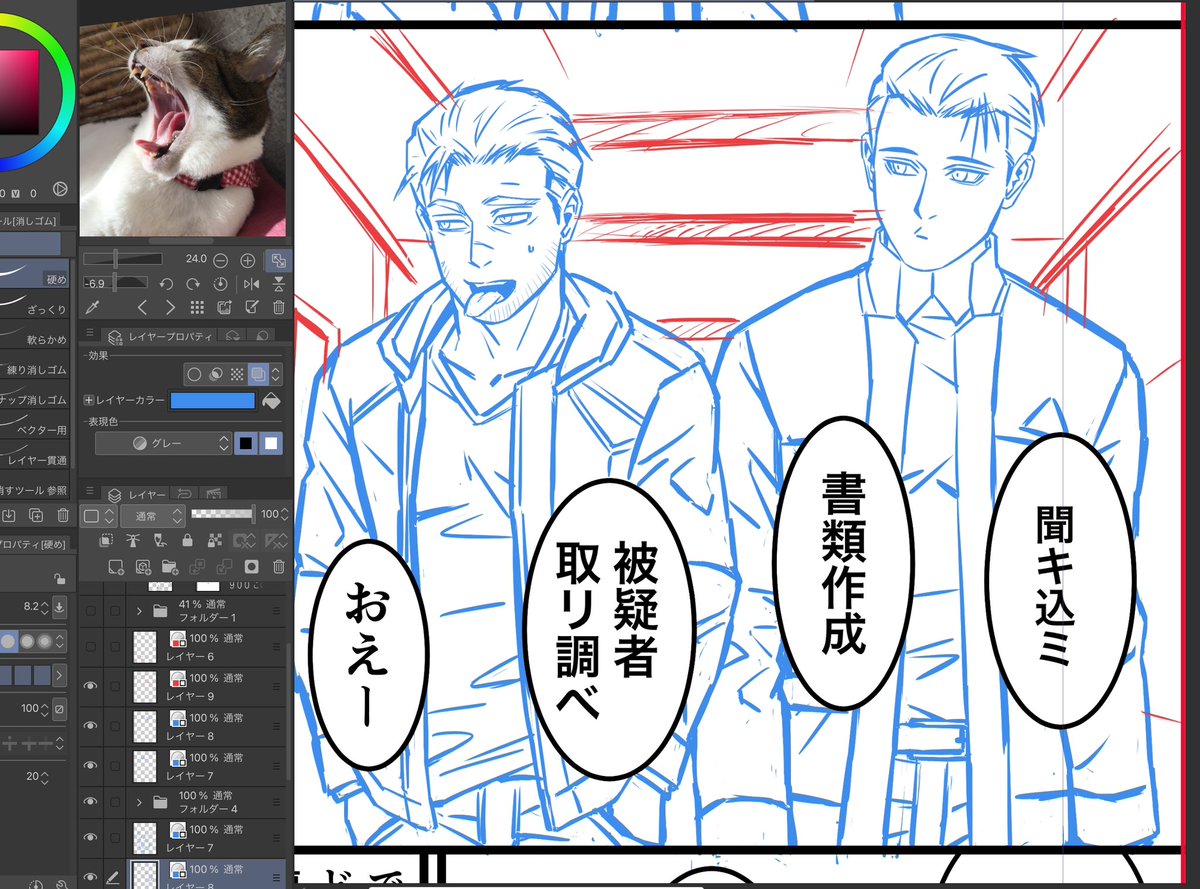Show previous sub view image
Viewport: 1200px width, 889px height.
[x=142, y=307]
